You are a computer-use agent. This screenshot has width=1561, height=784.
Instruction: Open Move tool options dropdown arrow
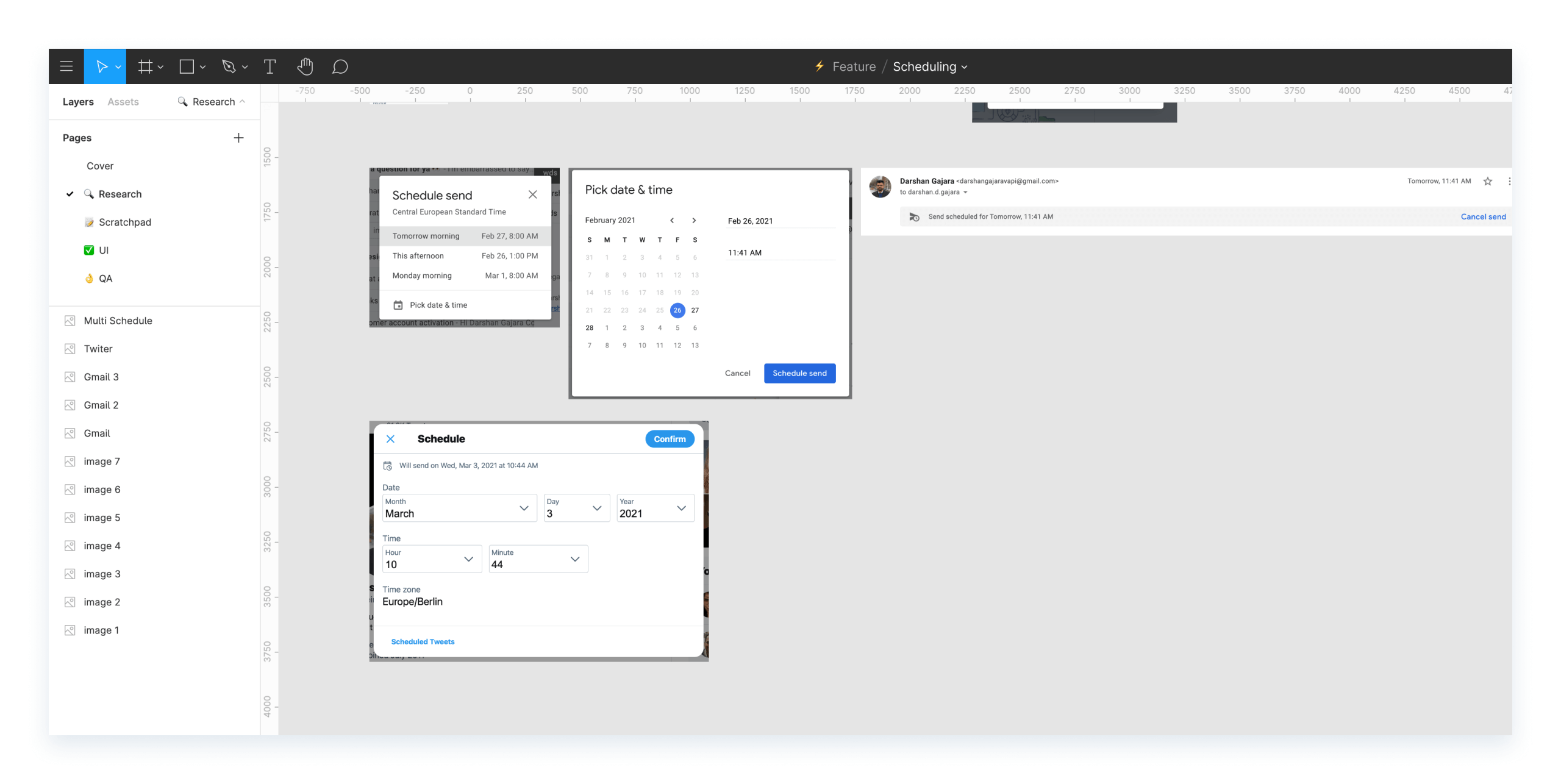click(118, 67)
